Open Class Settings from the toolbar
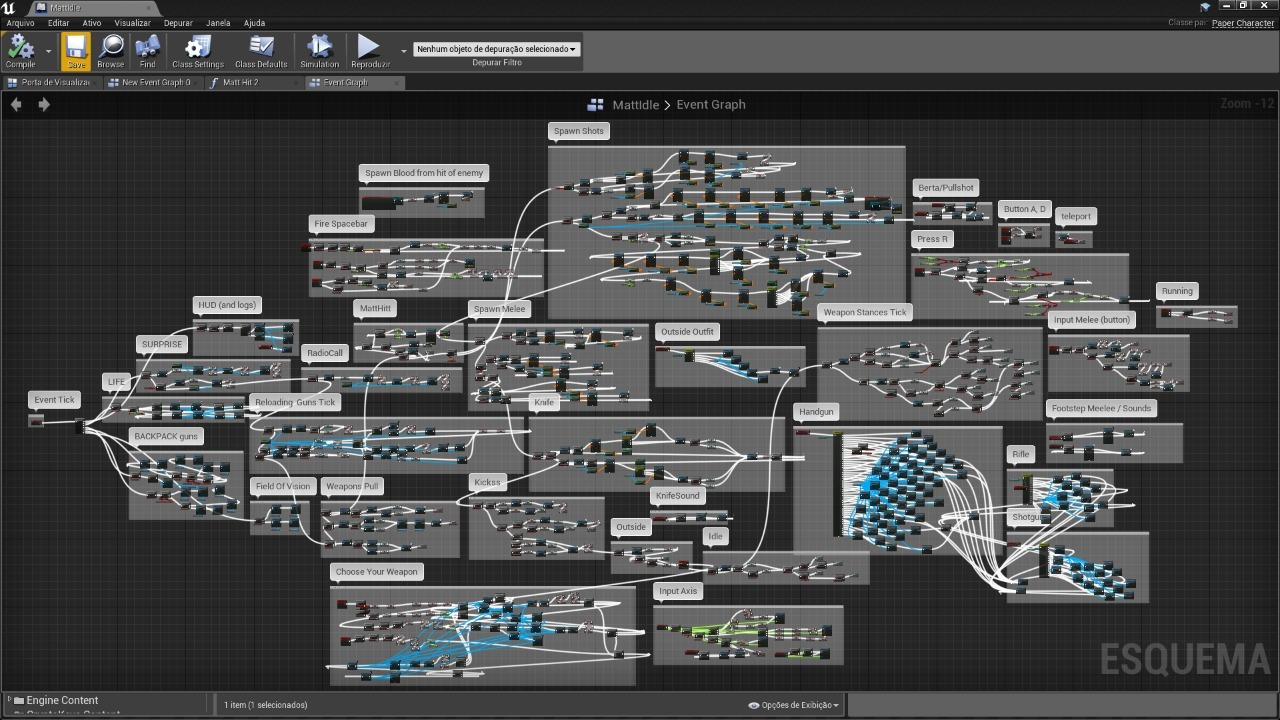 click(x=198, y=47)
